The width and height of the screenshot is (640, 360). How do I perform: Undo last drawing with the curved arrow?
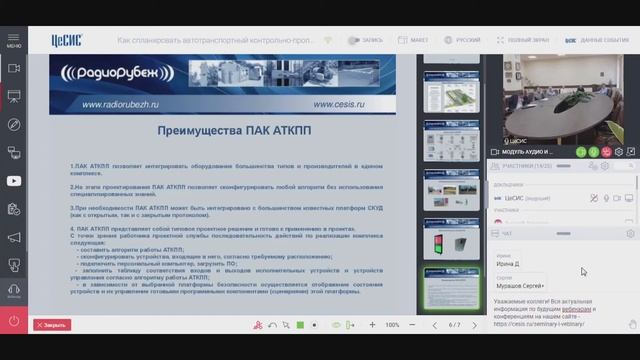(272, 325)
